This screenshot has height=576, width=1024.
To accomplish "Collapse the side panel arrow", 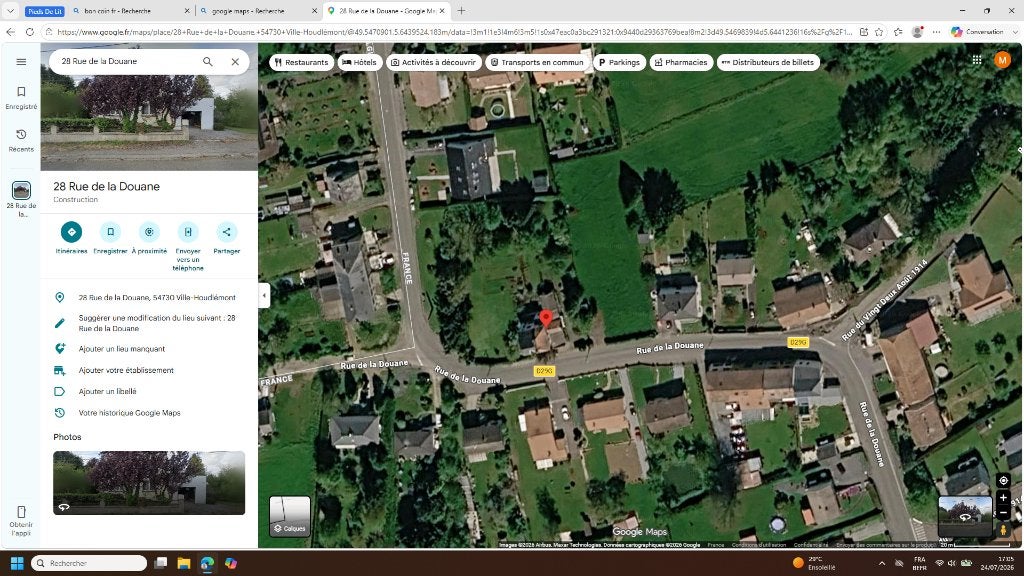I will pos(264,295).
